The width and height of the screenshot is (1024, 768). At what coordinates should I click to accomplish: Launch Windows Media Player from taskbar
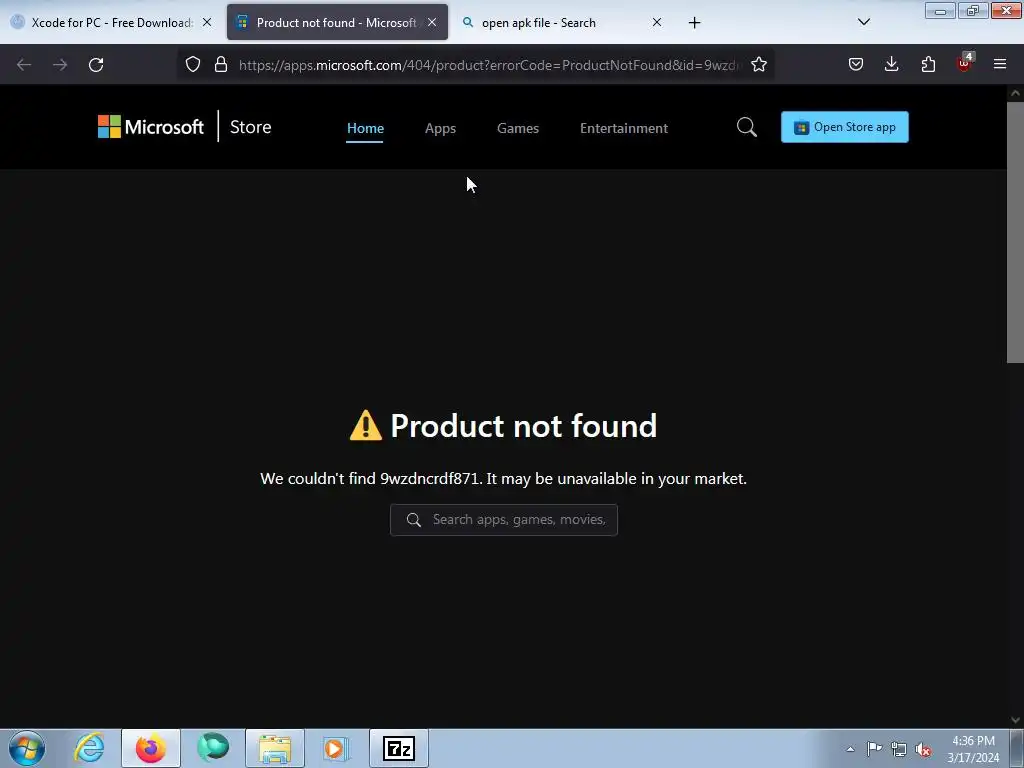336,748
